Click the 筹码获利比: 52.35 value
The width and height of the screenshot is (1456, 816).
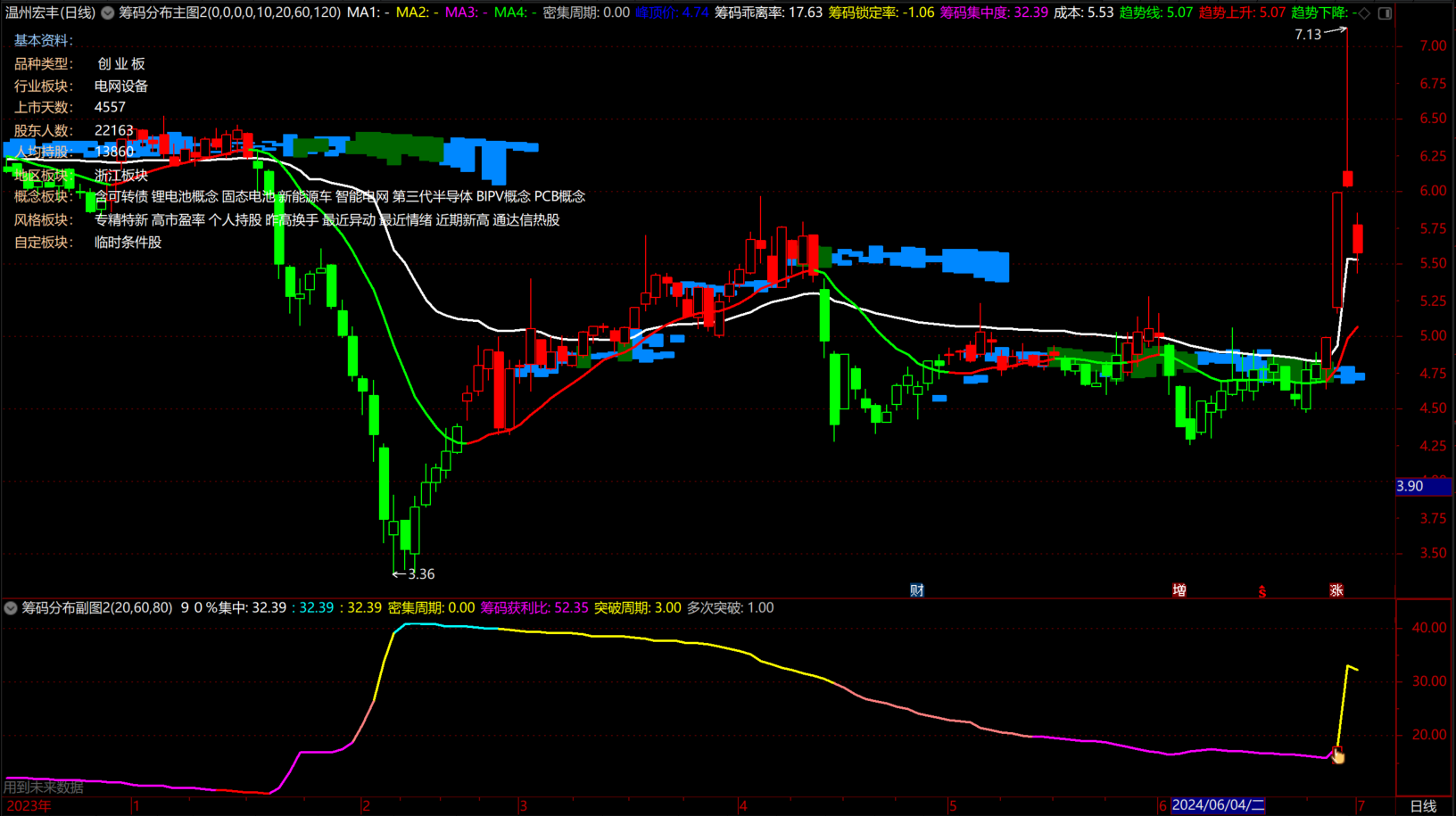[534, 607]
